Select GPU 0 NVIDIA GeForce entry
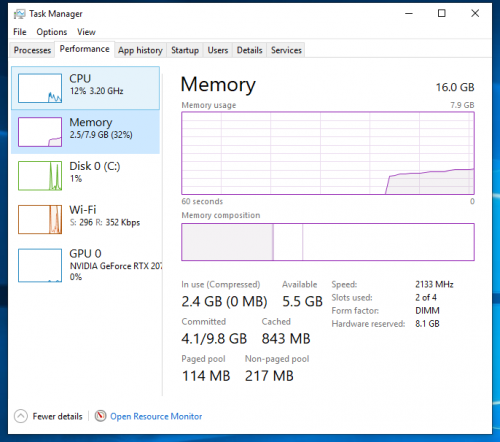Screen dimensions: 500x442 (x=85, y=265)
